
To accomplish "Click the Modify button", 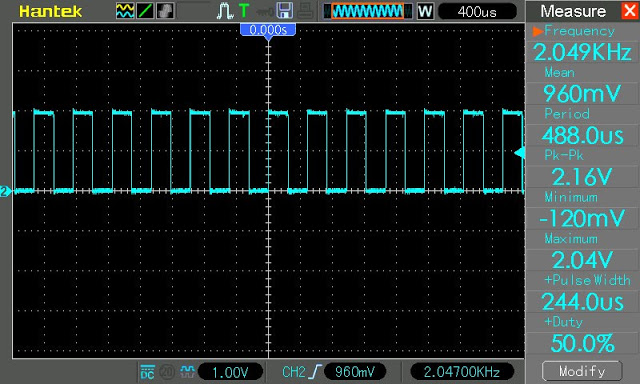I will click(x=582, y=371).
